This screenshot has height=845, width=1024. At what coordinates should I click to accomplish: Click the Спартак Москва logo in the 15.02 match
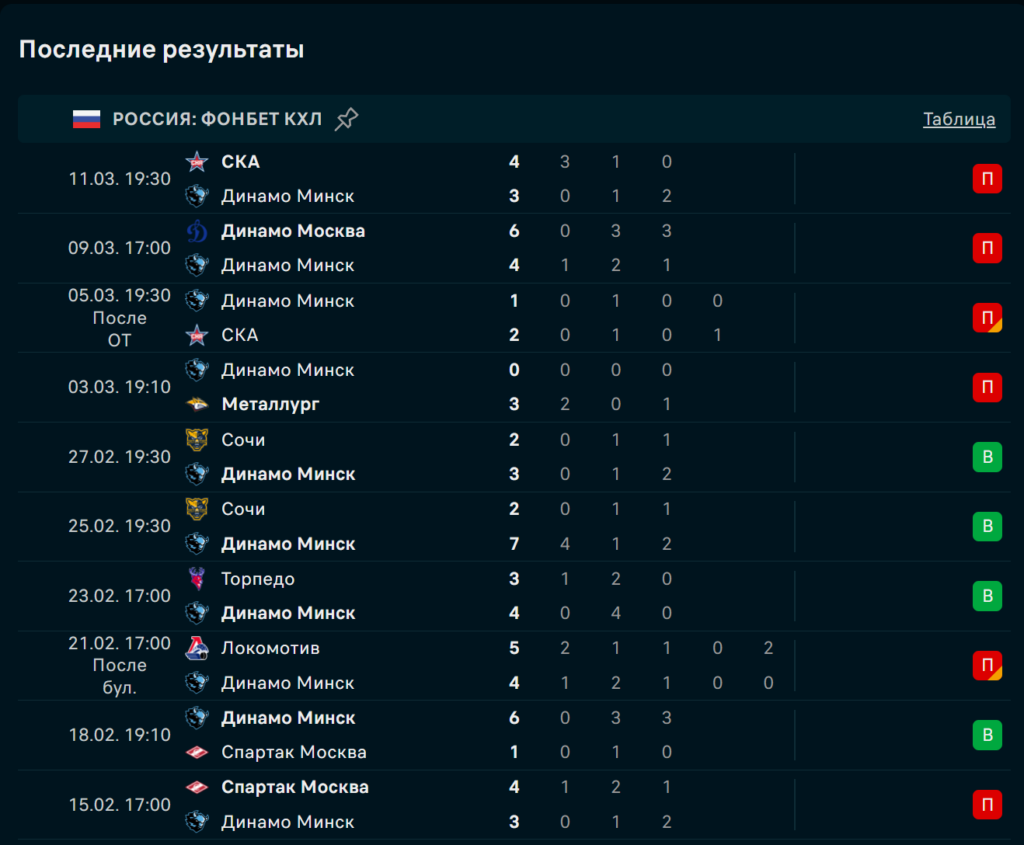click(x=197, y=787)
